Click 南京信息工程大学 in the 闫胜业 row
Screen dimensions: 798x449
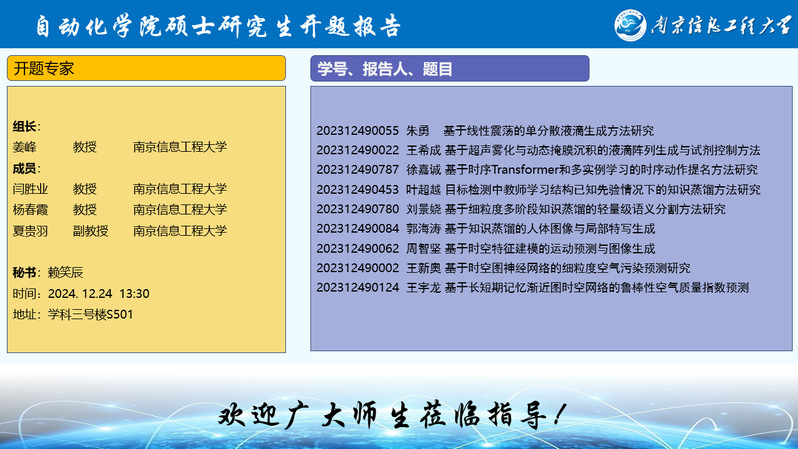pyautogui.click(x=180, y=189)
